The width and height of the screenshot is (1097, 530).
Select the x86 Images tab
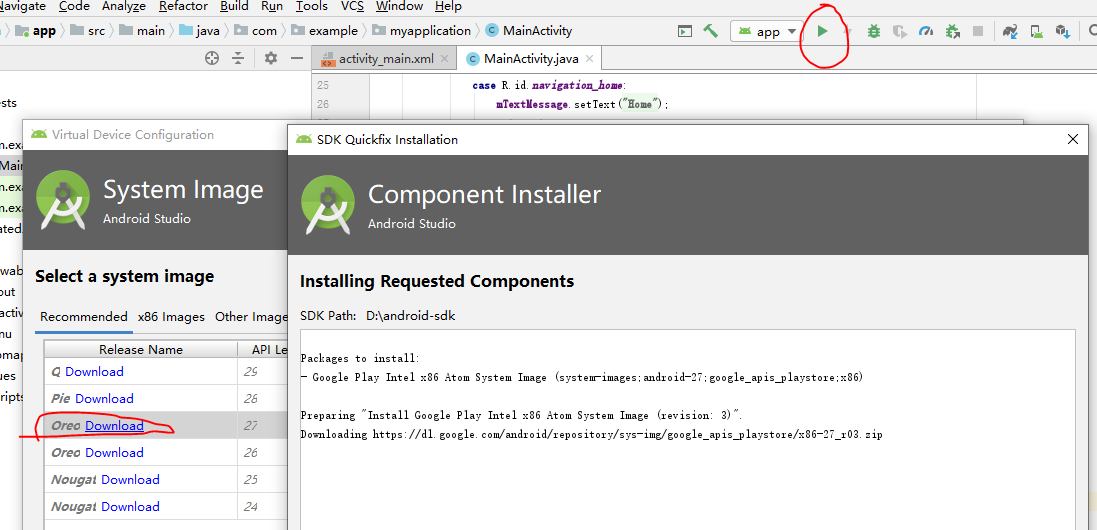(x=171, y=317)
